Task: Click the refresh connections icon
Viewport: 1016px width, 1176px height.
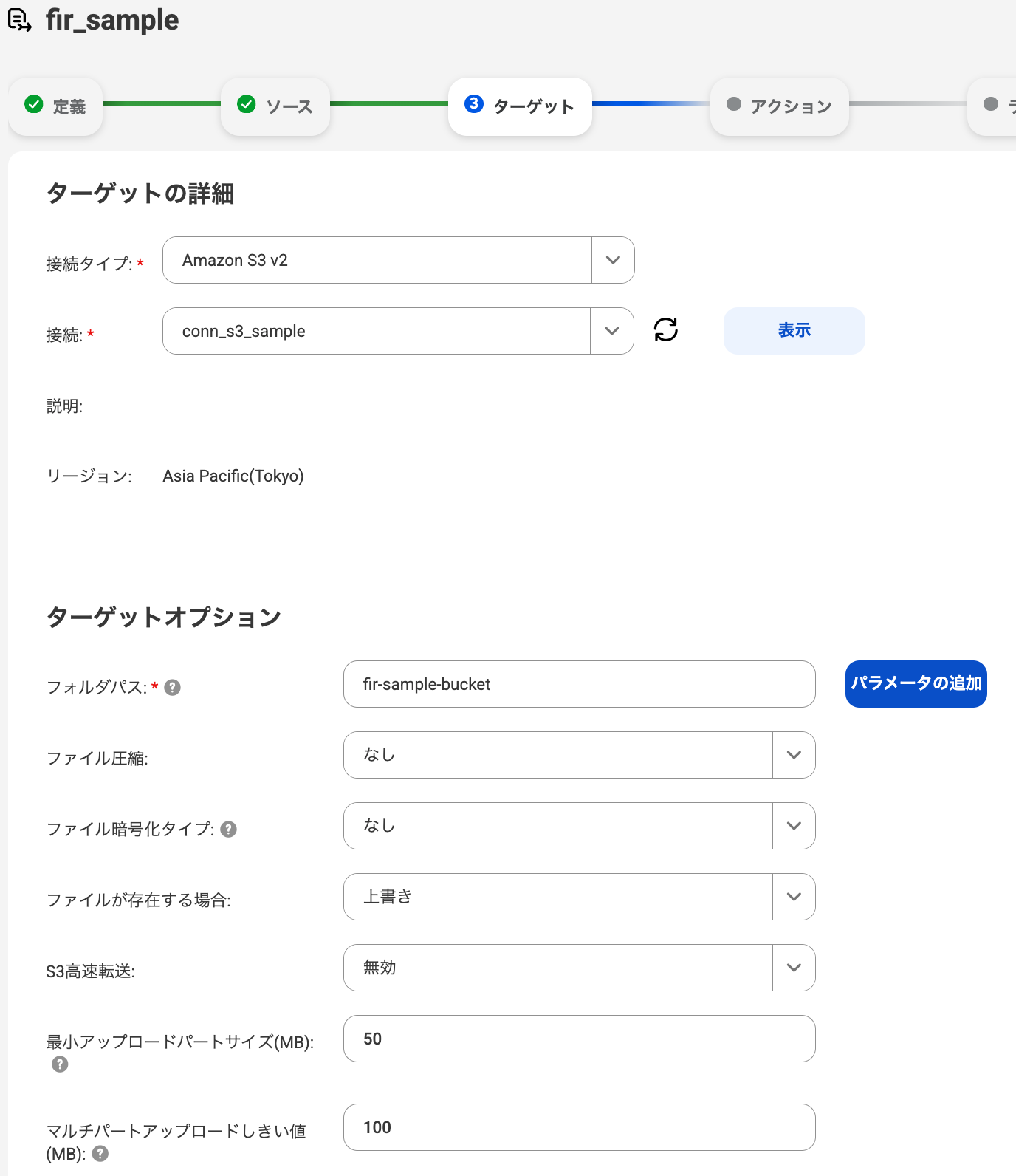Action: coord(666,329)
